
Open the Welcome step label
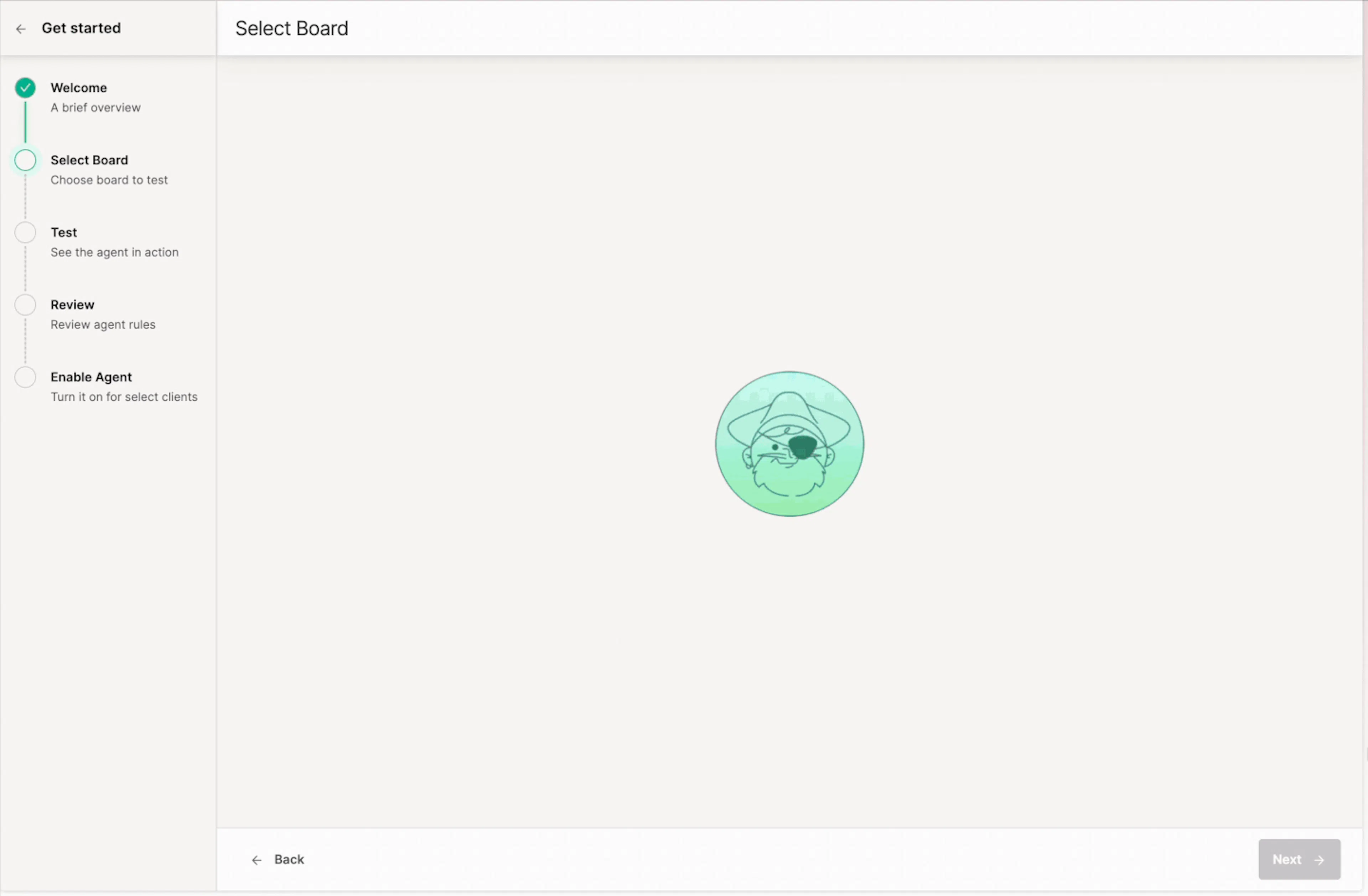tap(79, 88)
